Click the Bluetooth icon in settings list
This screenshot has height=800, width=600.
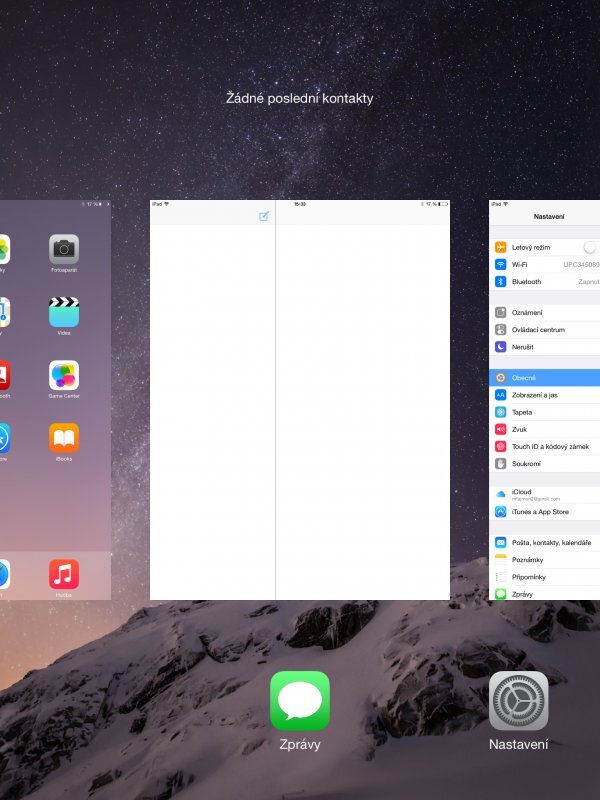point(501,282)
